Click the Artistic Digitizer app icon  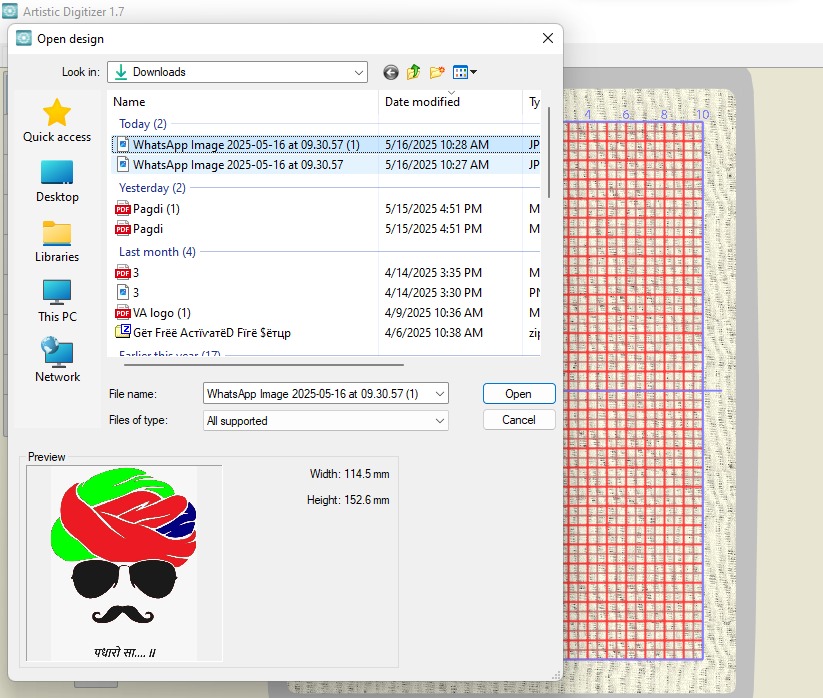(9, 11)
